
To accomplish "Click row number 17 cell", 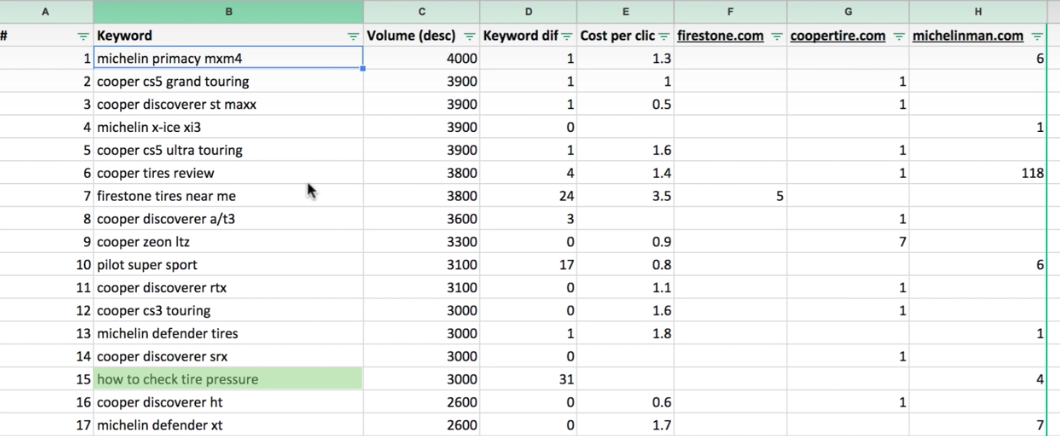I will tap(46, 425).
